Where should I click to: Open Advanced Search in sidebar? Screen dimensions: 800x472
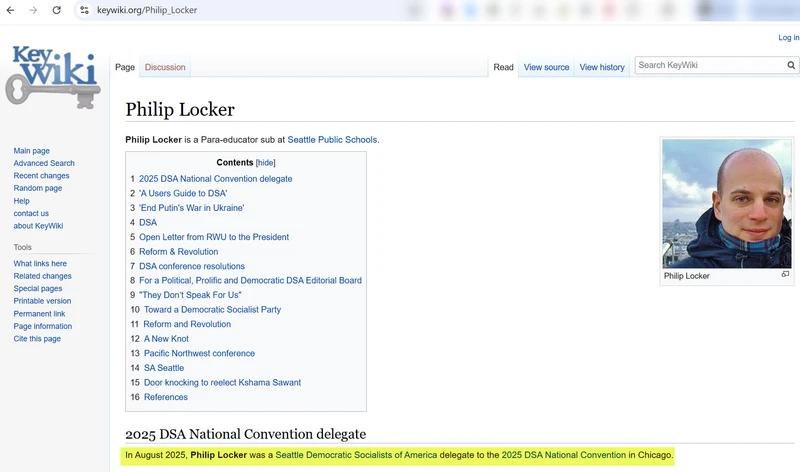point(44,163)
